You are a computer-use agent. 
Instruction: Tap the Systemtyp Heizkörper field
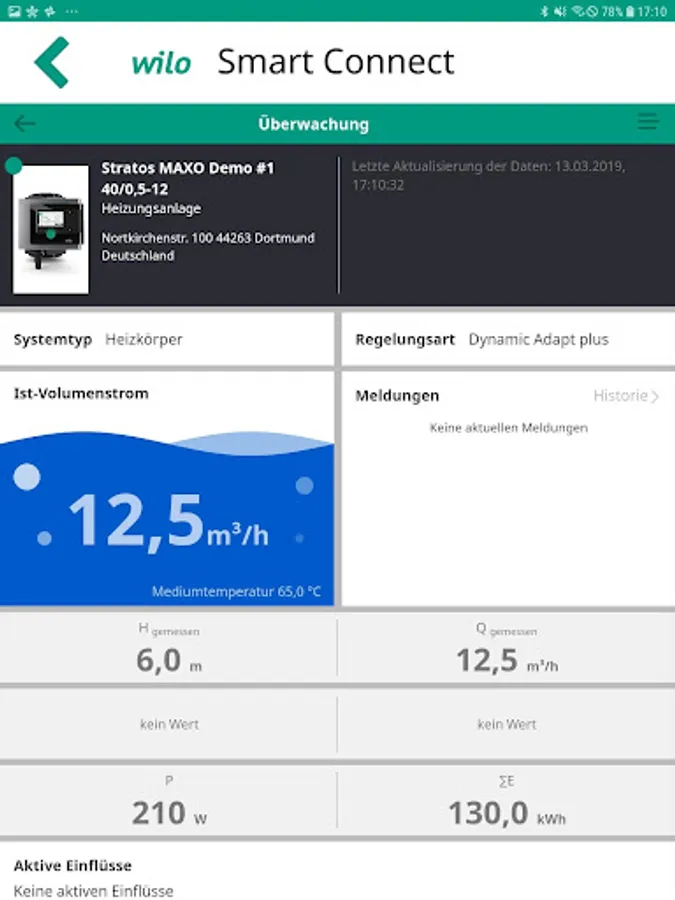pyautogui.click(x=166, y=339)
